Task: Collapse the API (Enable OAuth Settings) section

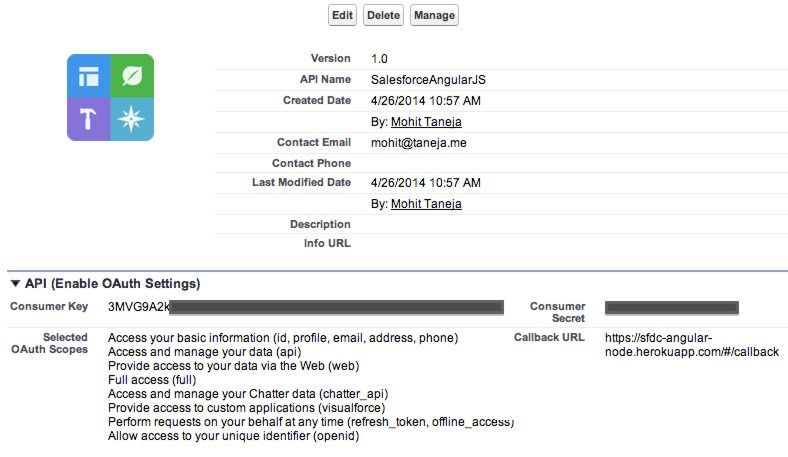Action: pyautogui.click(x=16, y=284)
